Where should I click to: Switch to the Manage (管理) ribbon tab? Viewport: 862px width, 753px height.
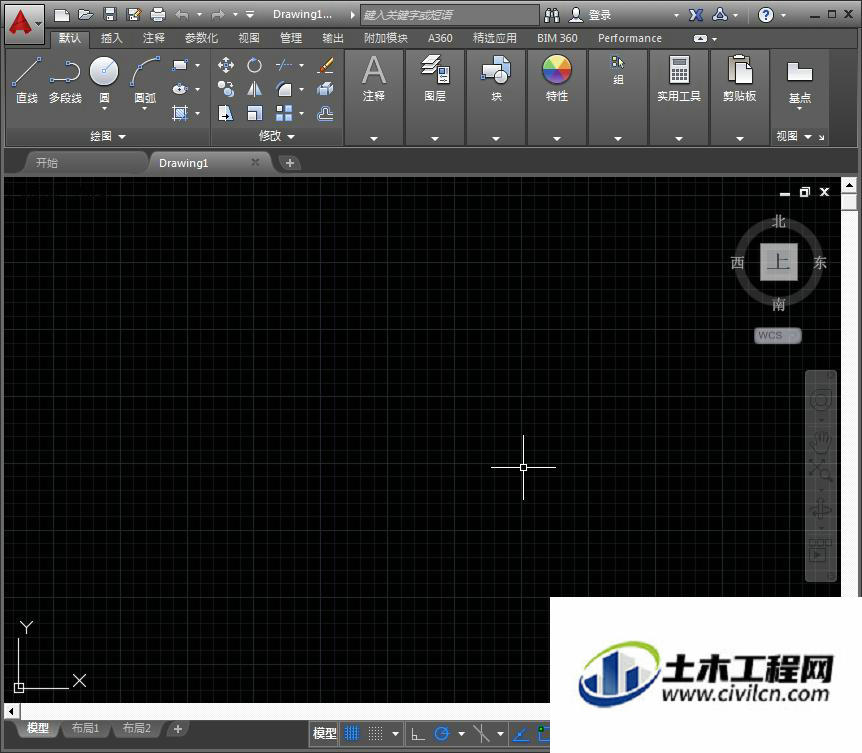coord(291,38)
